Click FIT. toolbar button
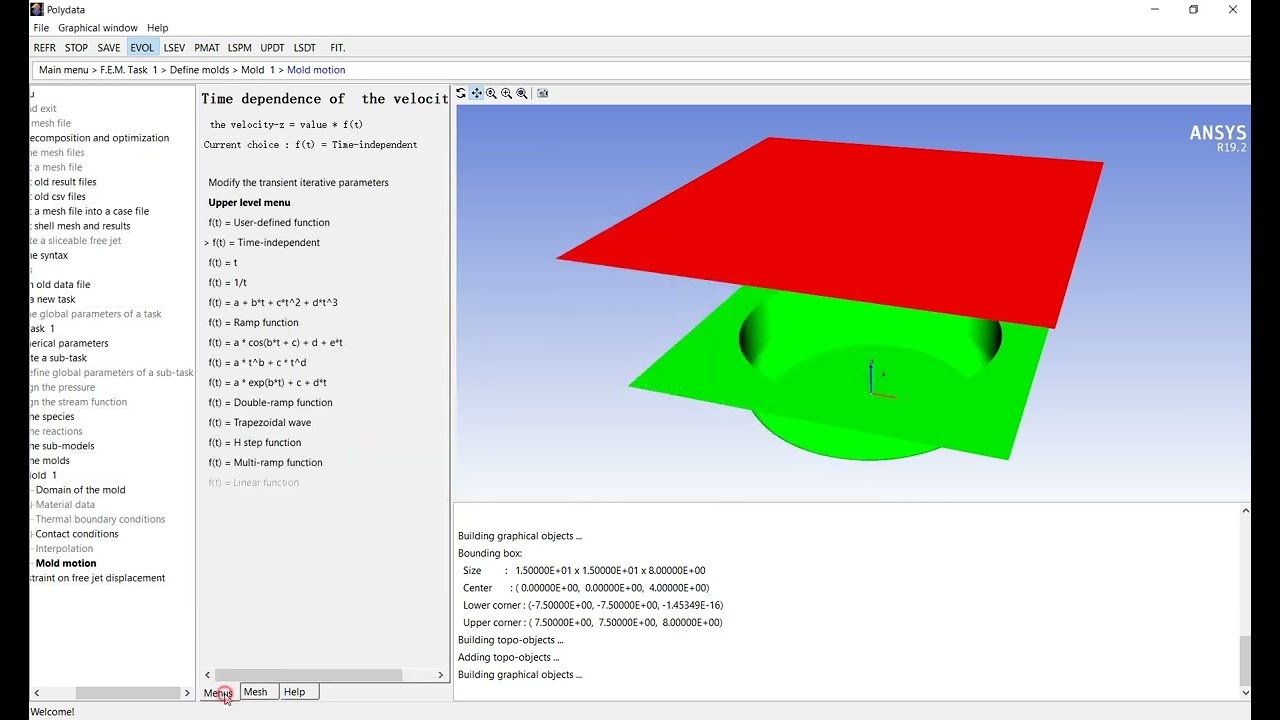 338,48
